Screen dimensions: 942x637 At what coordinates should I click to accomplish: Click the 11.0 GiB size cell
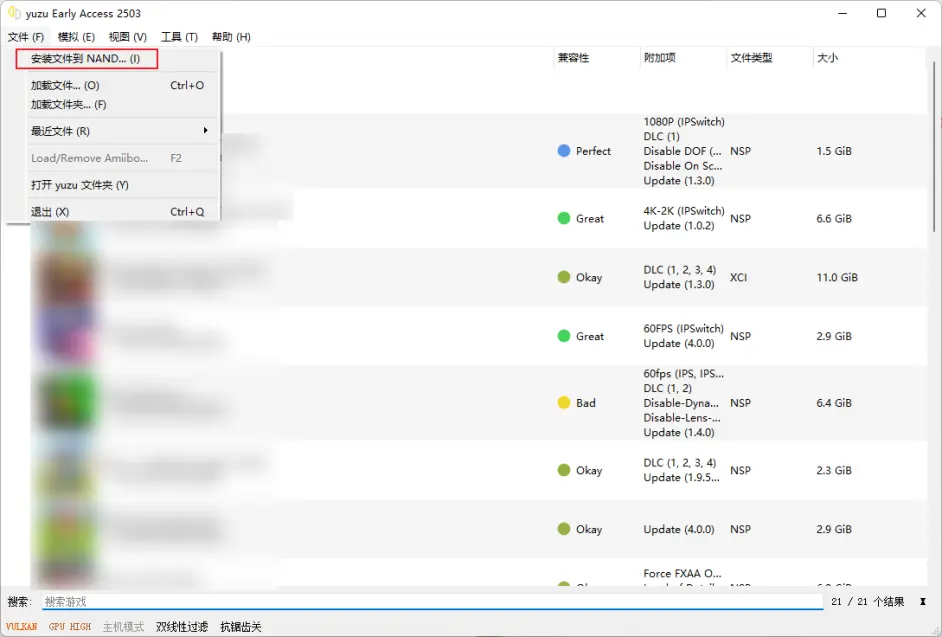(837, 278)
